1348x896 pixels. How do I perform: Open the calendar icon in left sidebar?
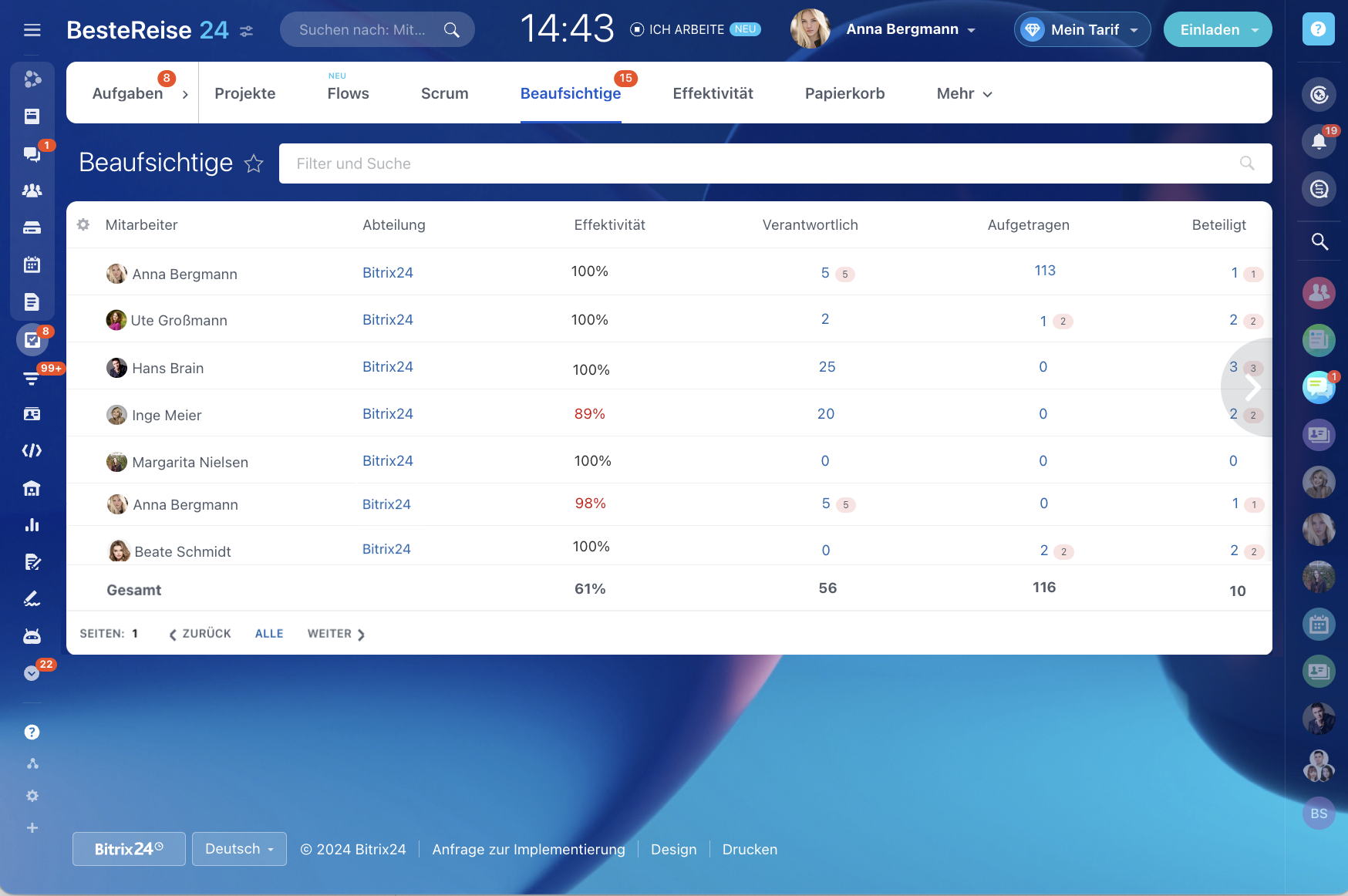(x=32, y=264)
